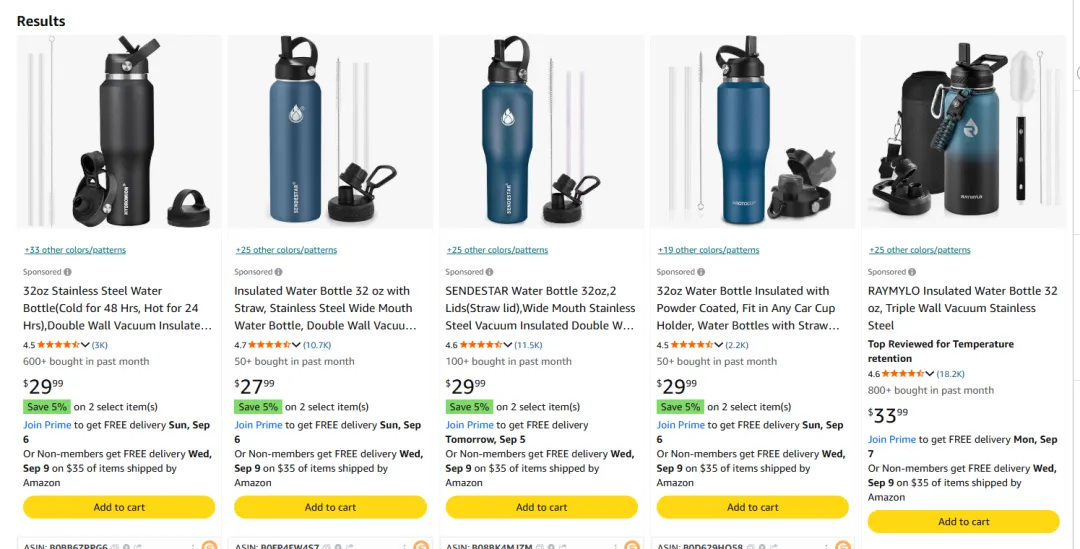Click the Sponsored info icon on first product
The width and height of the screenshot is (1080, 549).
[x=68, y=272]
